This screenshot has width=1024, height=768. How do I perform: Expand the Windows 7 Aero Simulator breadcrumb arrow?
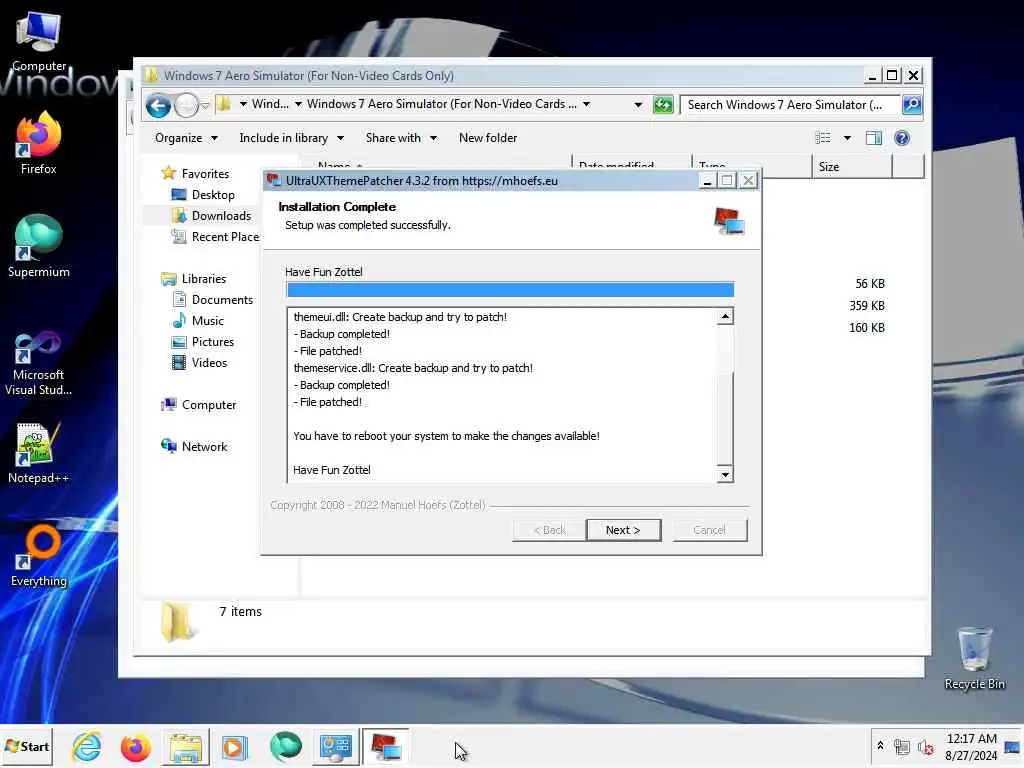pyautogui.click(x=586, y=104)
